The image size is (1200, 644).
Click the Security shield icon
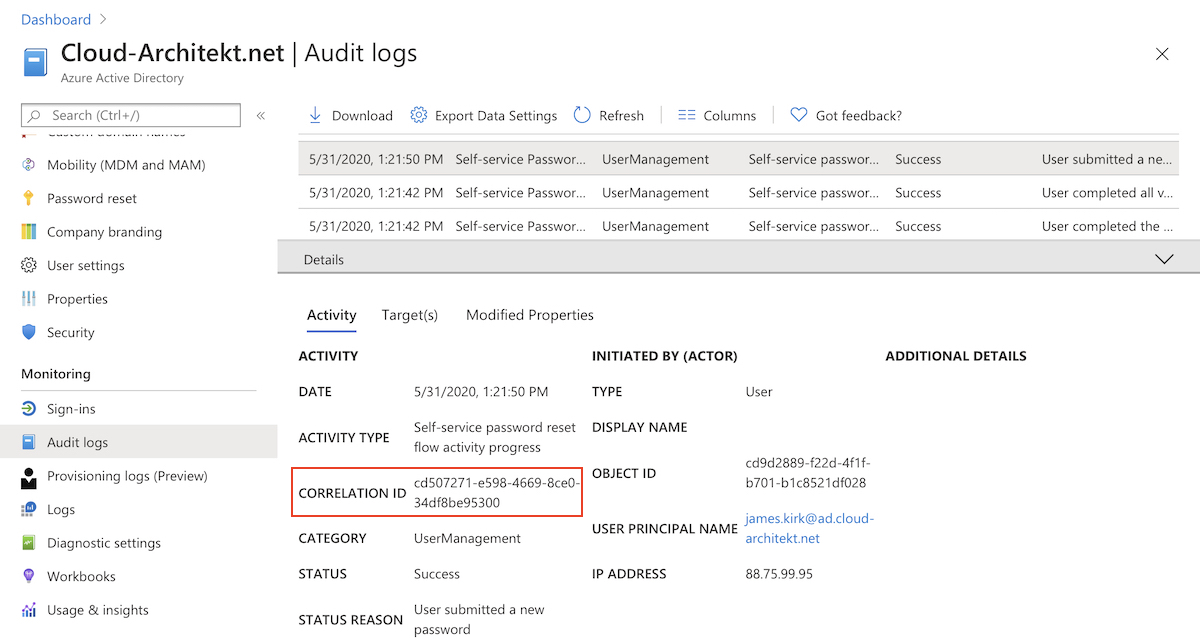[x=29, y=332]
